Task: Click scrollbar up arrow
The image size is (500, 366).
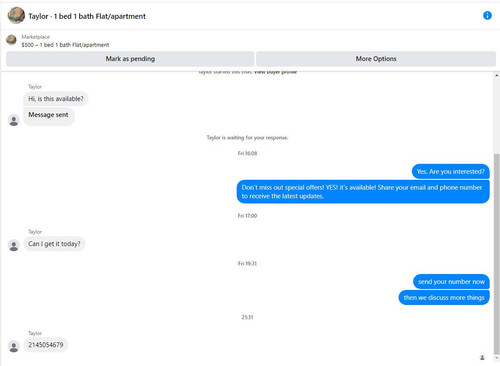Action: [497, 76]
